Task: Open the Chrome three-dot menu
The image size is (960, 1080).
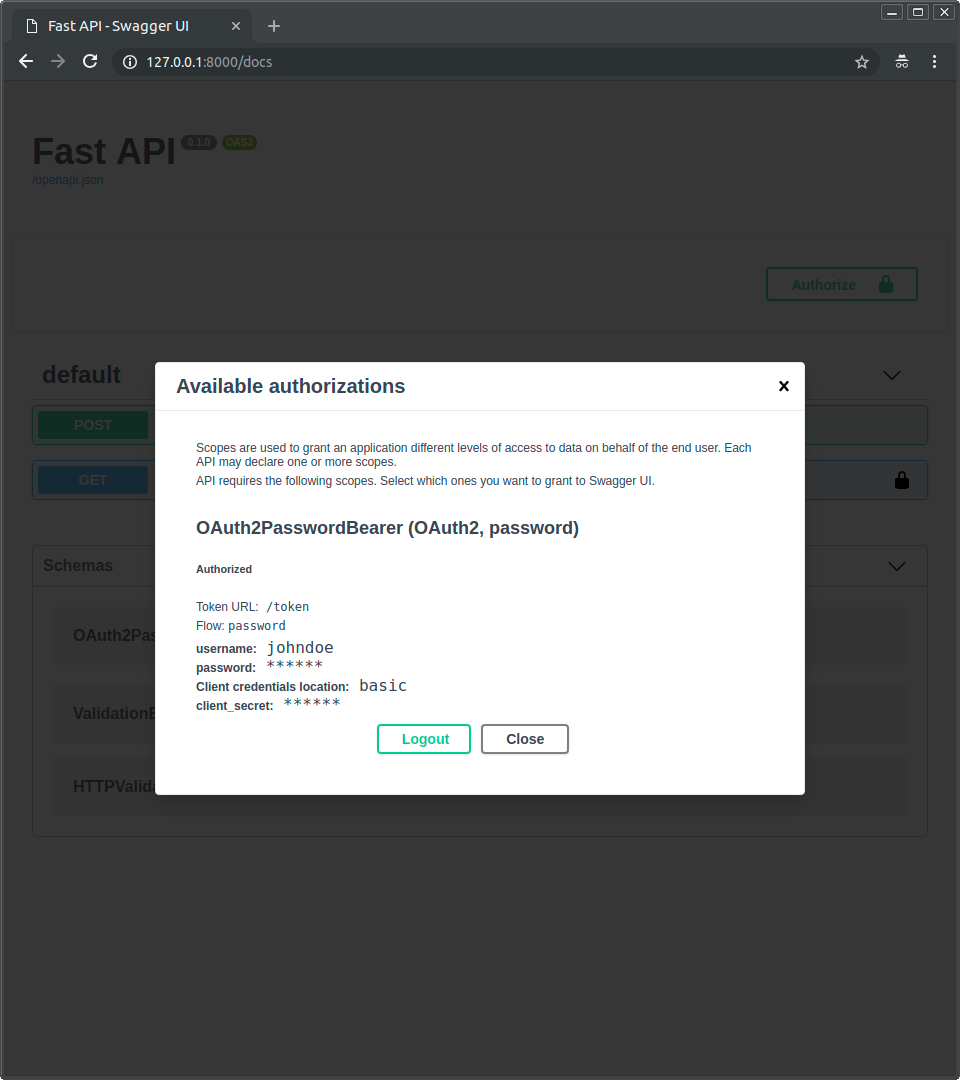Action: click(x=934, y=62)
